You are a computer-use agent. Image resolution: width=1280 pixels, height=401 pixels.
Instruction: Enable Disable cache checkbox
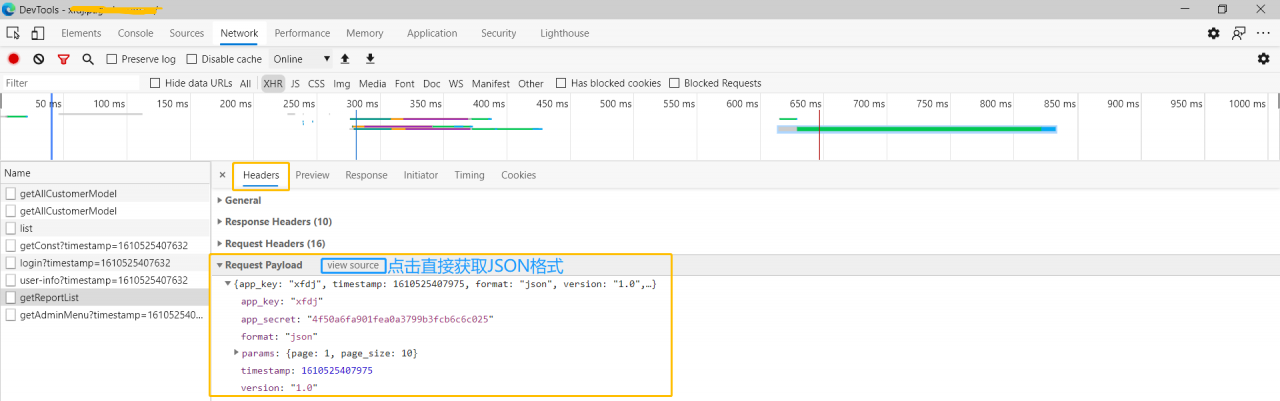point(193,59)
